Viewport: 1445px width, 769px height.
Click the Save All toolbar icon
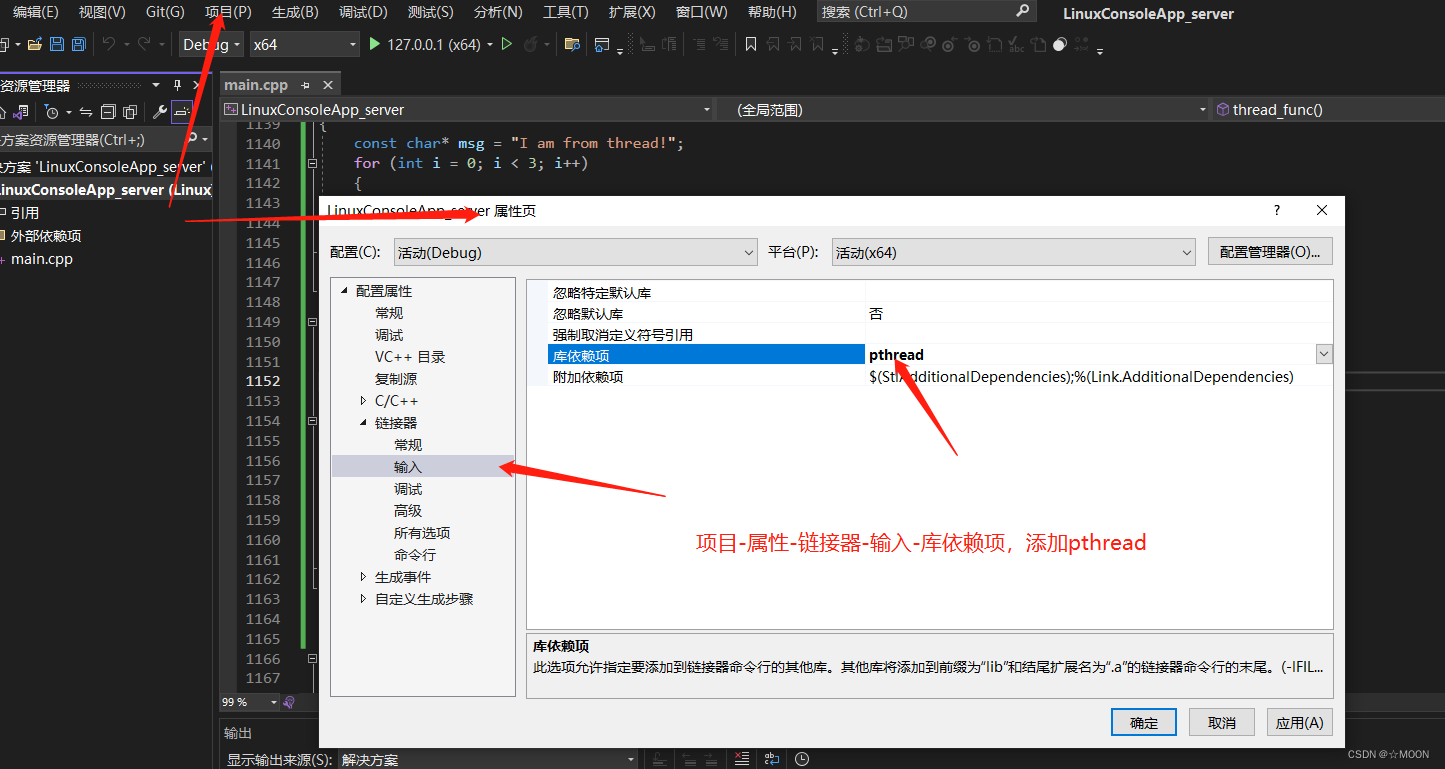coord(77,45)
